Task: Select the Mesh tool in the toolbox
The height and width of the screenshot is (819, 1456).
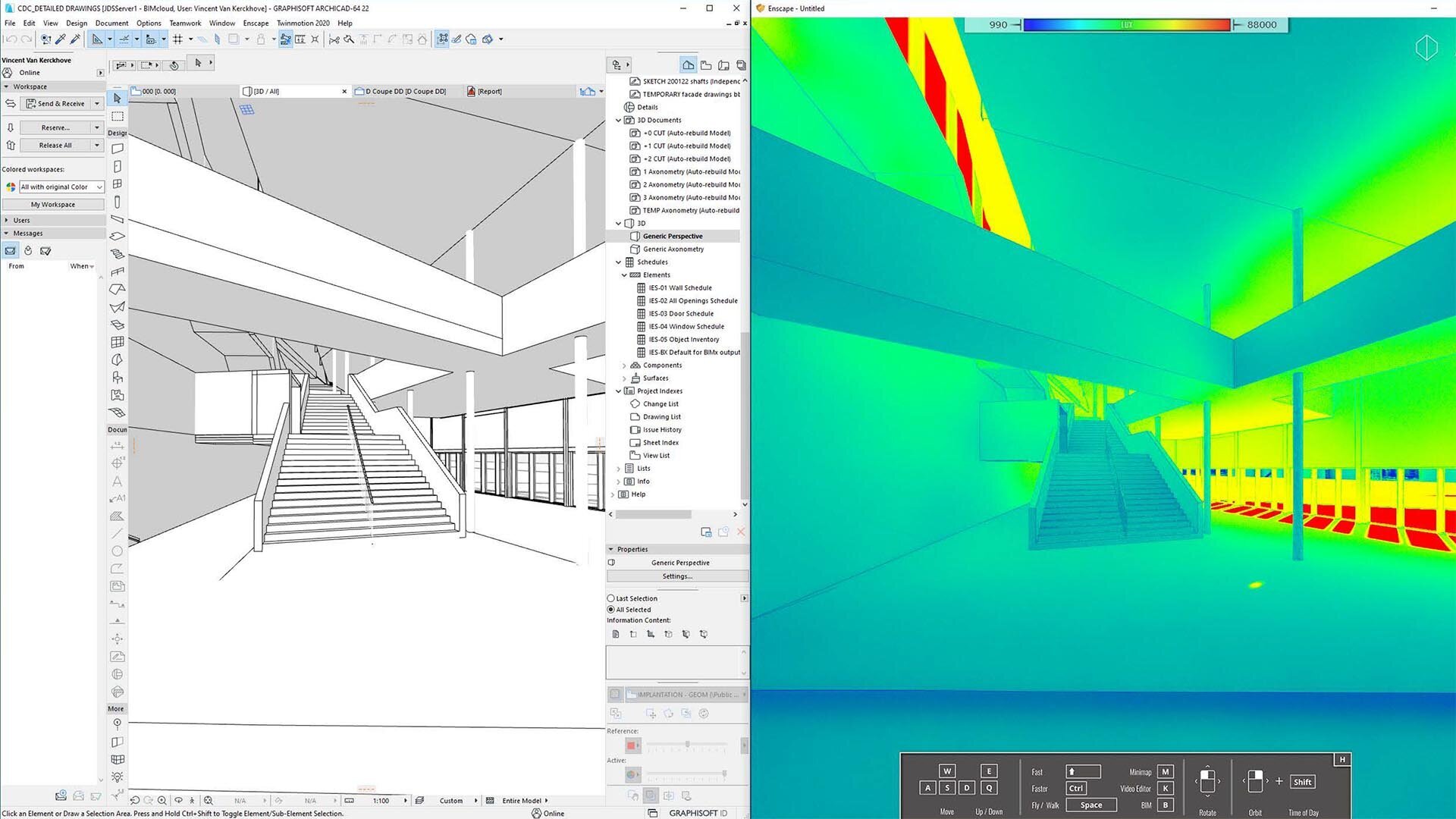Action: [118, 413]
